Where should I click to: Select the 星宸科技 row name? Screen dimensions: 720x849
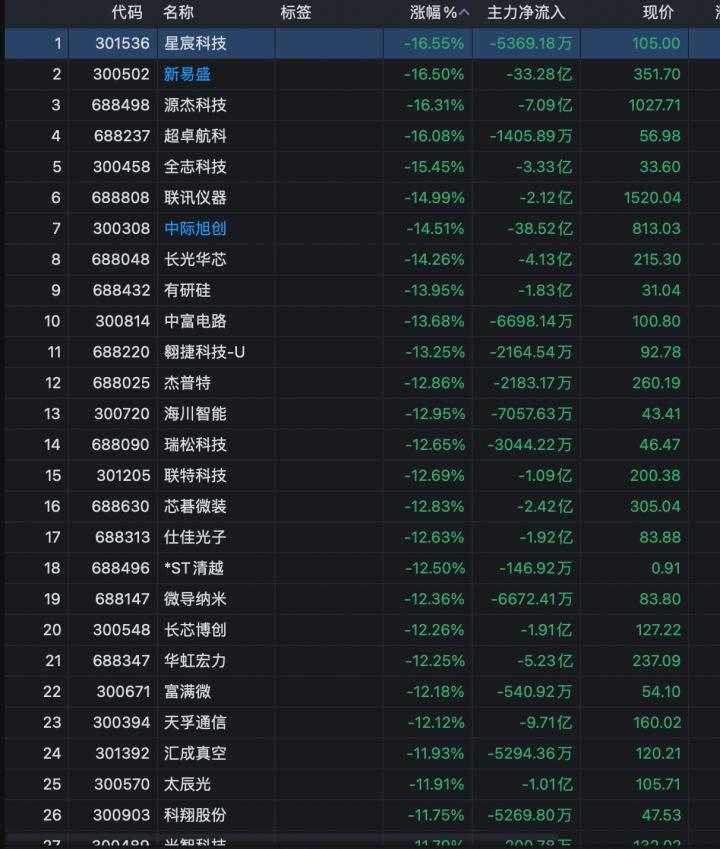[x=195, y=43]
